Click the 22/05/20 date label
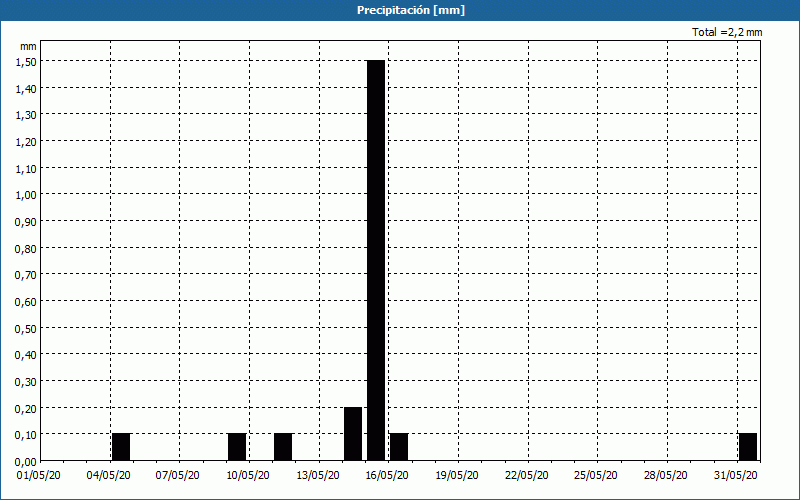The width and height of the screenshot is (800, 500). [x=527, y=475]
